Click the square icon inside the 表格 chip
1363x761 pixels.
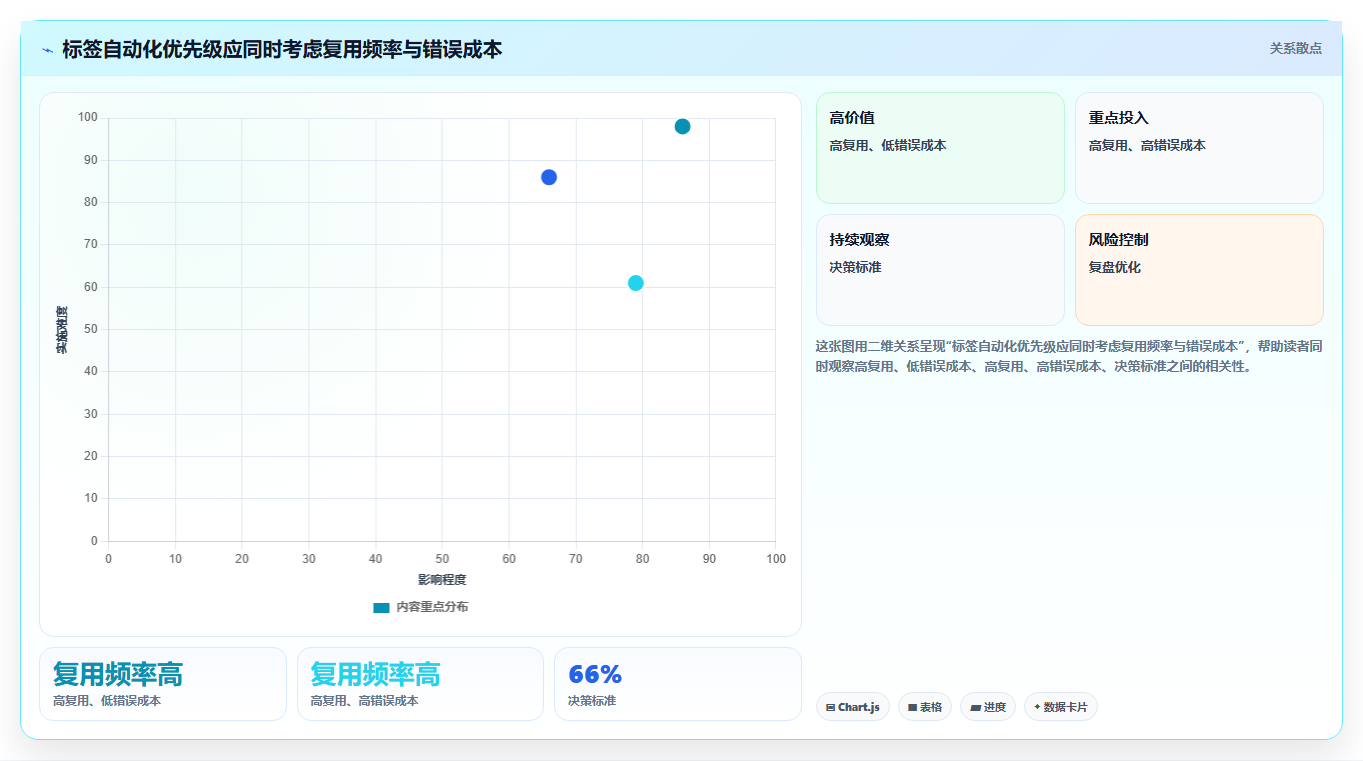tap(912, 707)
